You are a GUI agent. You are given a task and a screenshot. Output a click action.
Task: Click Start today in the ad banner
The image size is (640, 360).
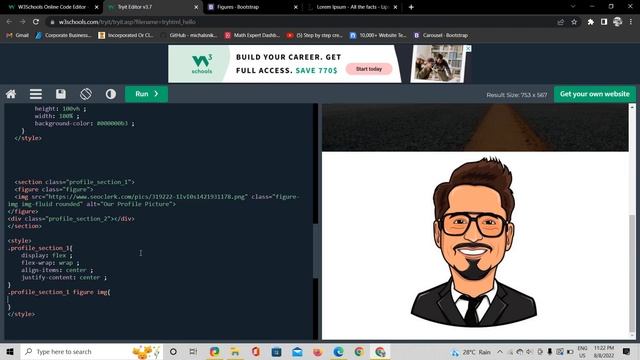tap(369, 69)
